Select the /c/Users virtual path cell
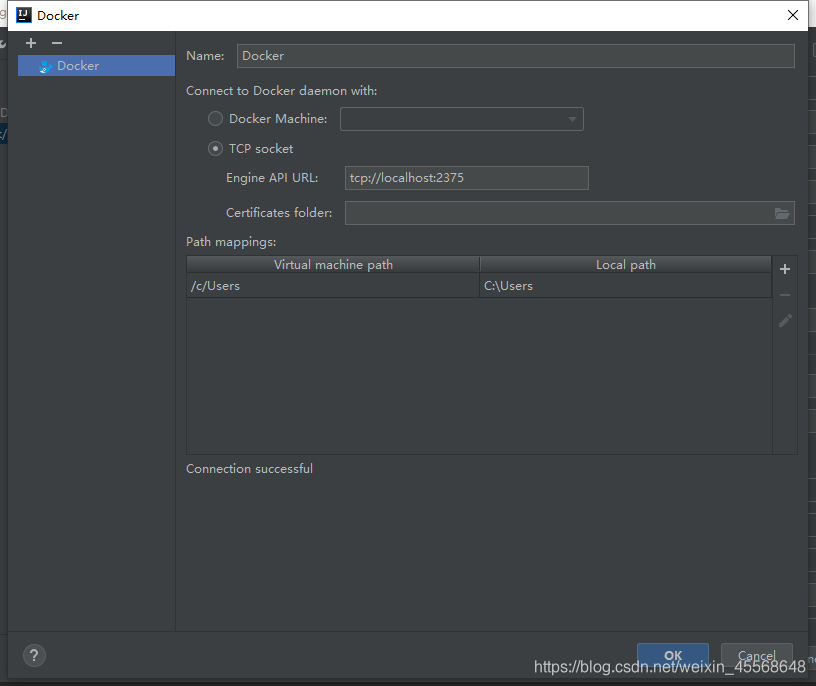Image resolution: width=816 pixels, height=686 pixels. click(x=333, y=286)
